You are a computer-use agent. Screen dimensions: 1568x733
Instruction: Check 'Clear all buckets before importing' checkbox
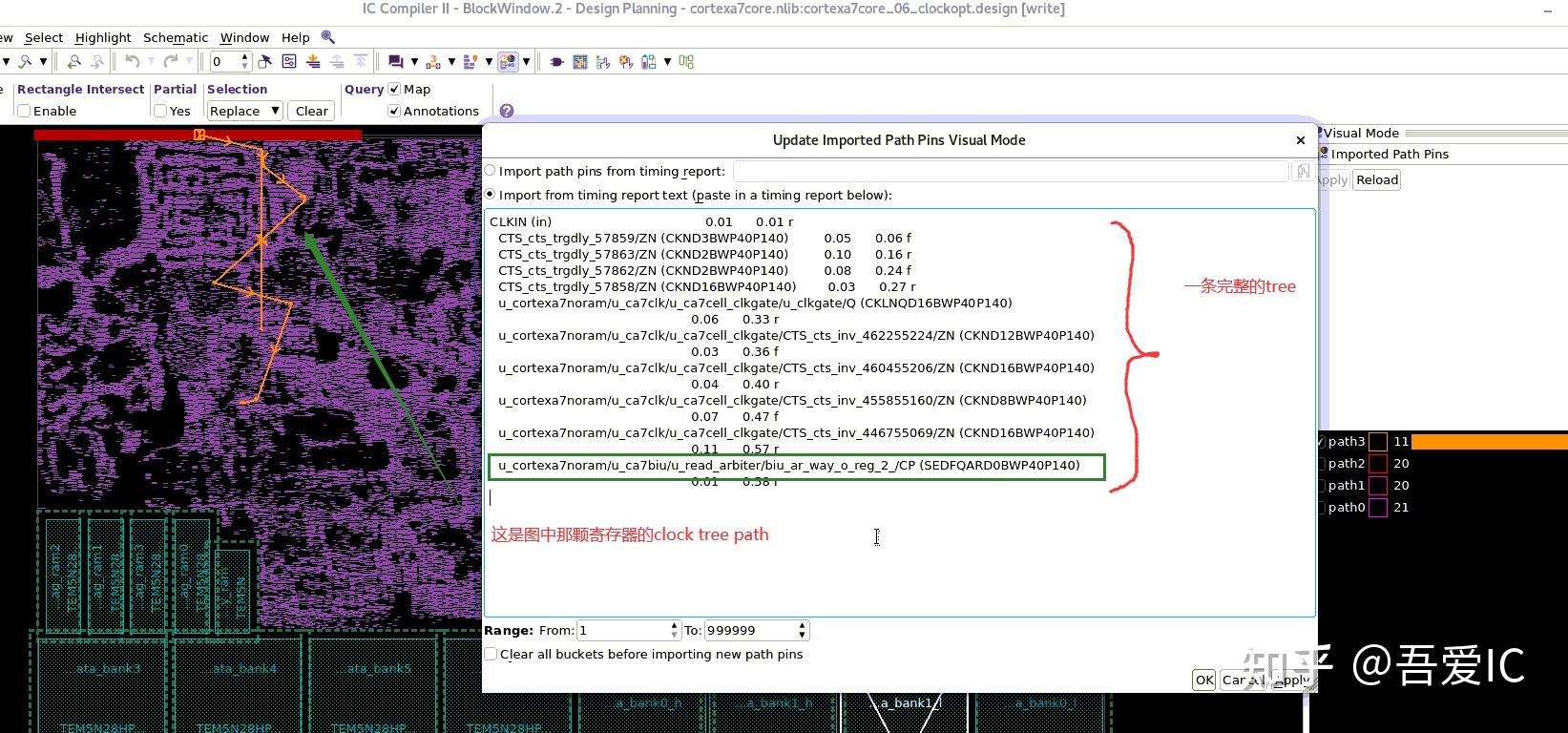point(491,654)
